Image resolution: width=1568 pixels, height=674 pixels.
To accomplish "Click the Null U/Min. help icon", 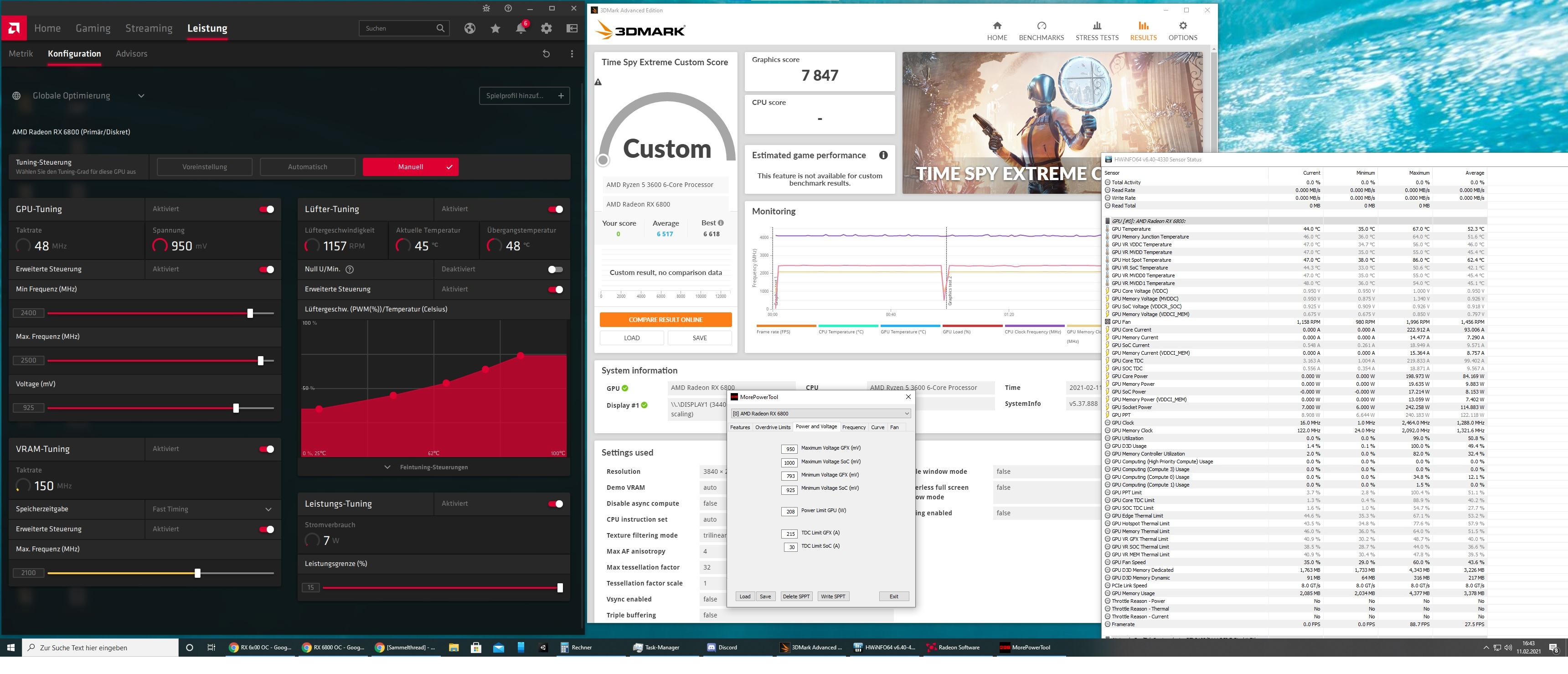I will point(350,269).
